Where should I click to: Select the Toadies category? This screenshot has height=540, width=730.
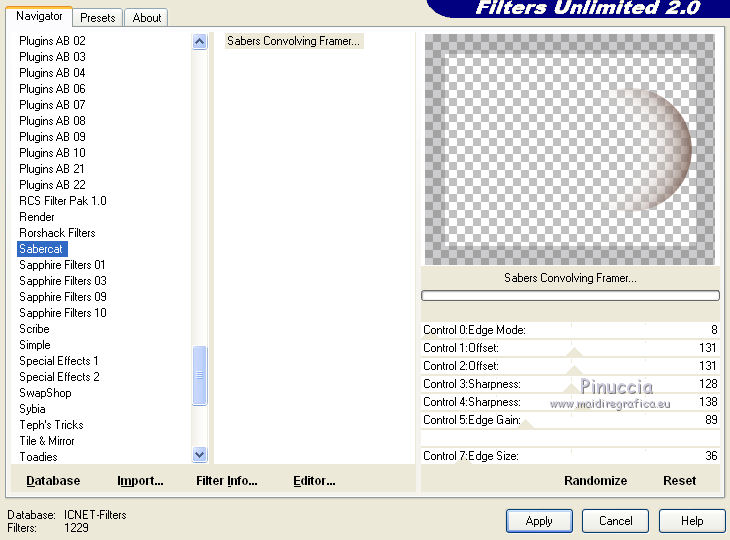click(x=38, y=457)
